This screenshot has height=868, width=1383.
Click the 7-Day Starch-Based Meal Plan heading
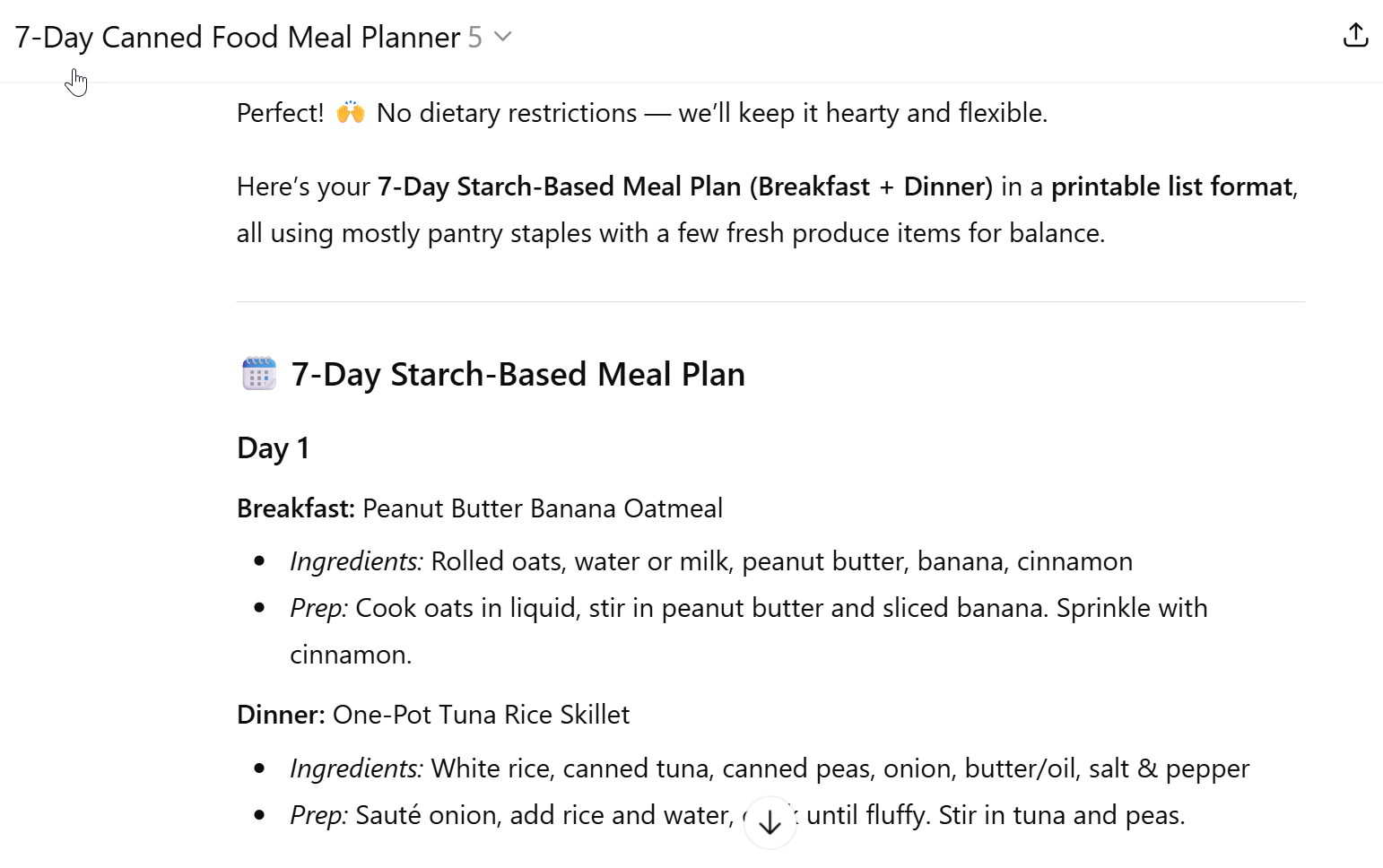518,374
